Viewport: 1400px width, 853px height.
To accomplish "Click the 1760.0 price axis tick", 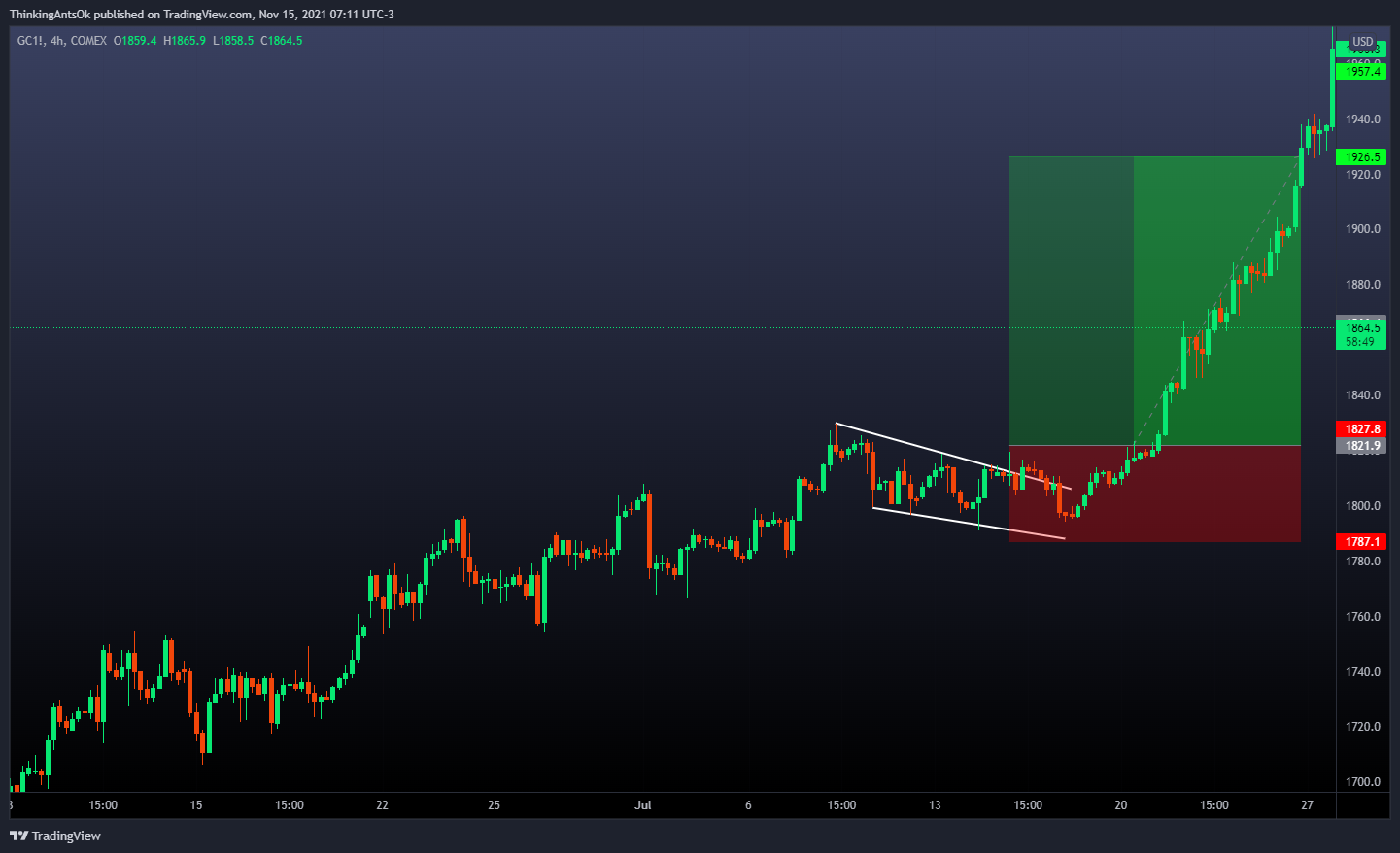I will click(x=1362, y=617).
